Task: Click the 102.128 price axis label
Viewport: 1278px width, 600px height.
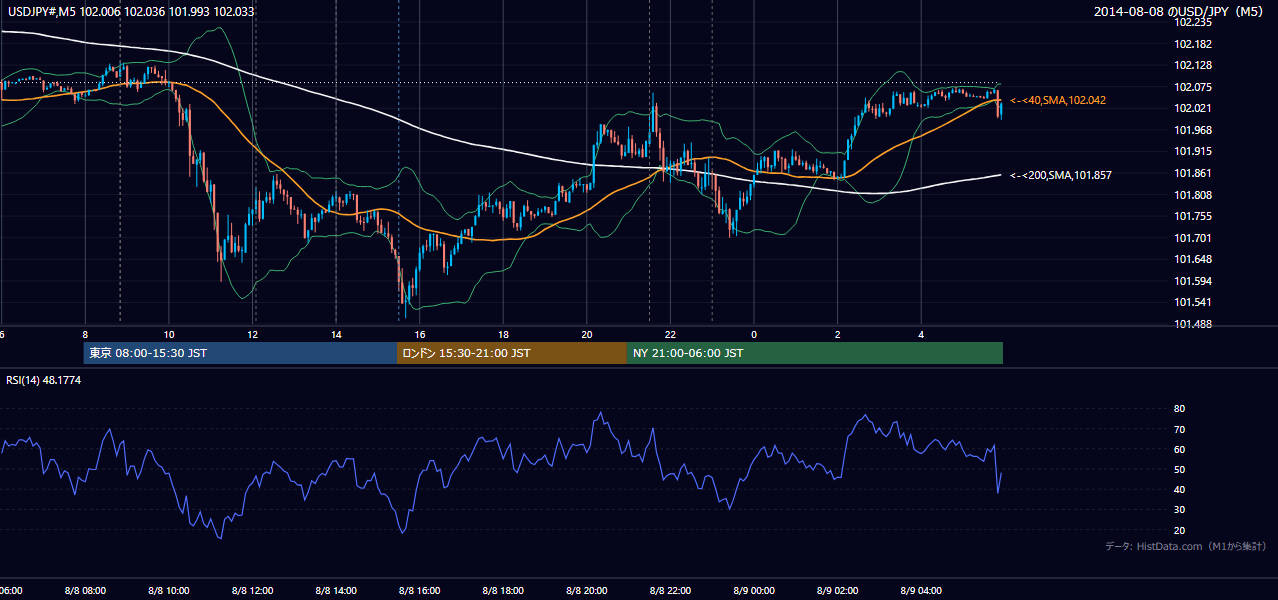Action: tap(1195, 65)
